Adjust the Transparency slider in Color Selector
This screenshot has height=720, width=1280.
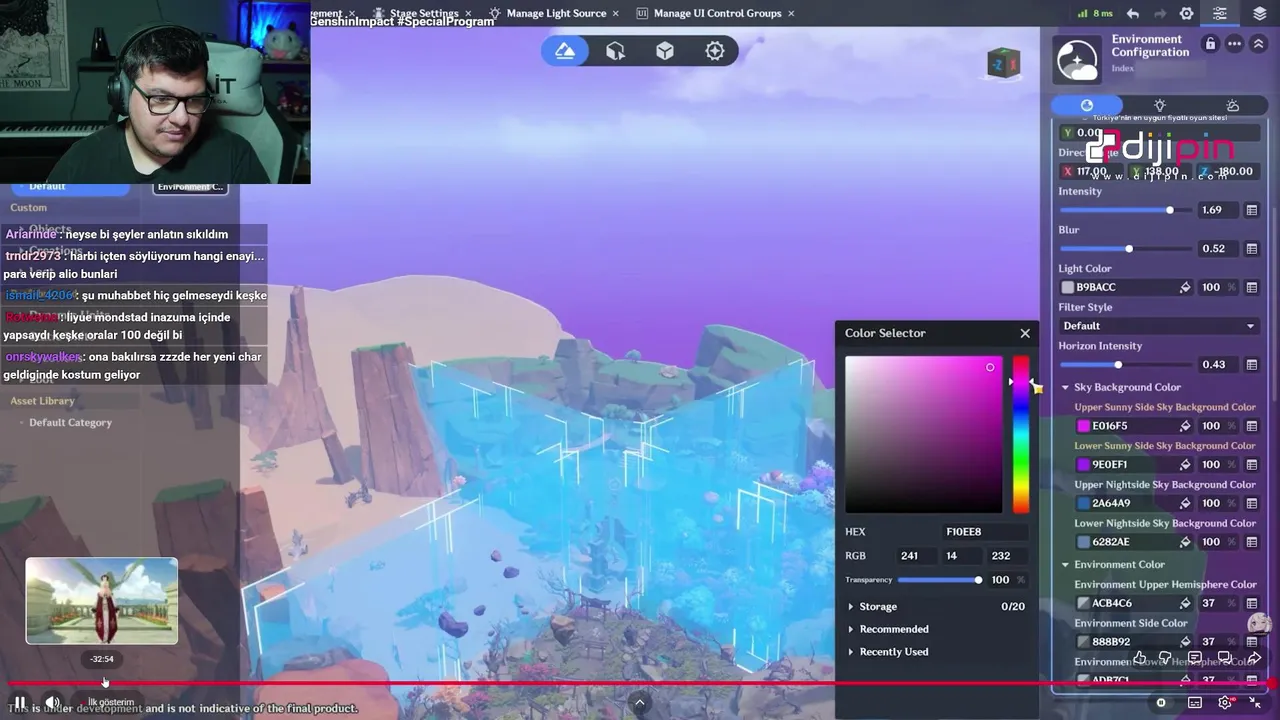click(x=938, y=580)
